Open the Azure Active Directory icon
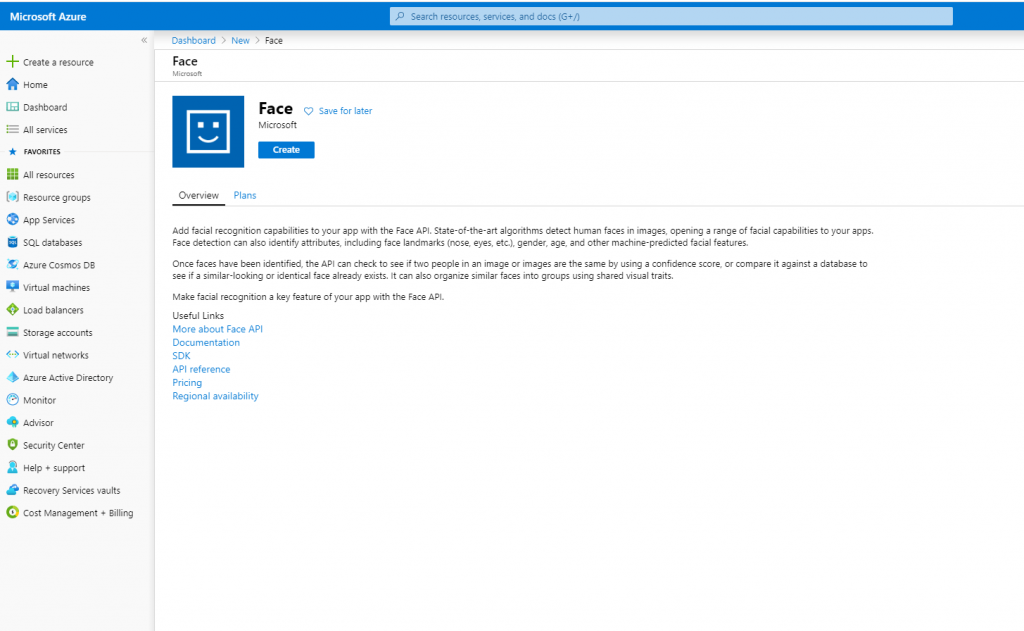The image size is (1024, 631). (x=12, y=377)
